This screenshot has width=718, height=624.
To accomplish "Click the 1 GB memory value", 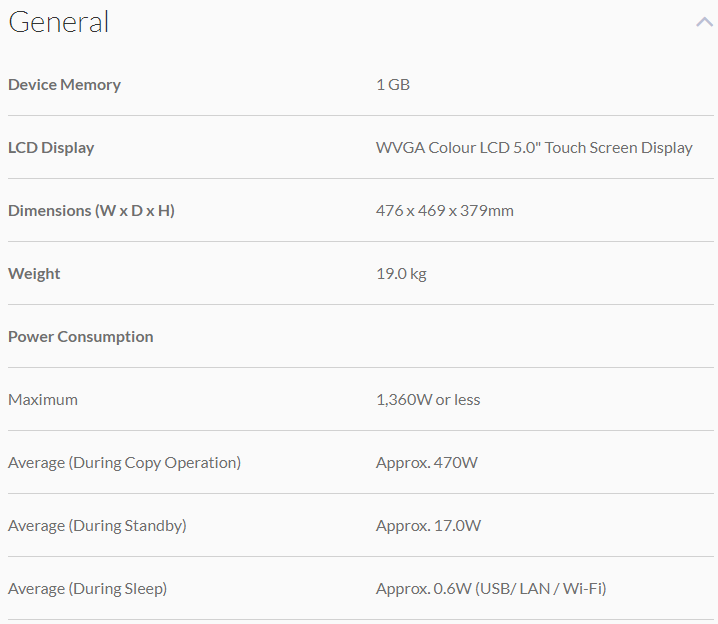I will point(393,85).
